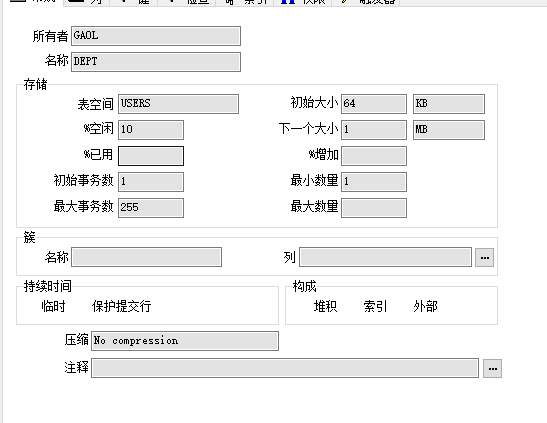Click the 初始事务数 field
Viewport: 547px width, 423px height.
151,182
